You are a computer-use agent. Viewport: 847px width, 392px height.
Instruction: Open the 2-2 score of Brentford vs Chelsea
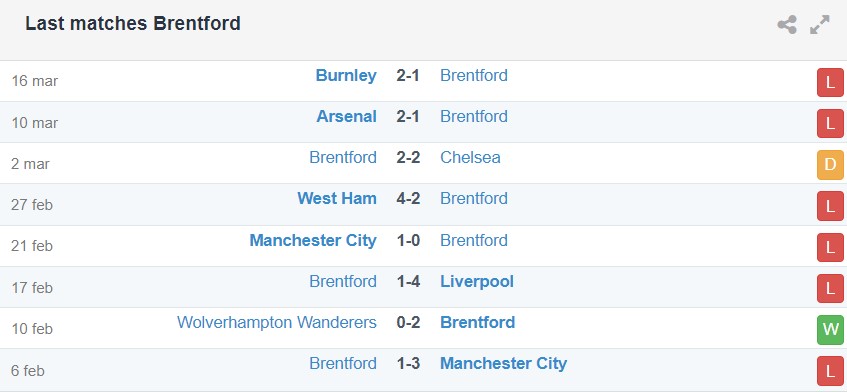408,157
